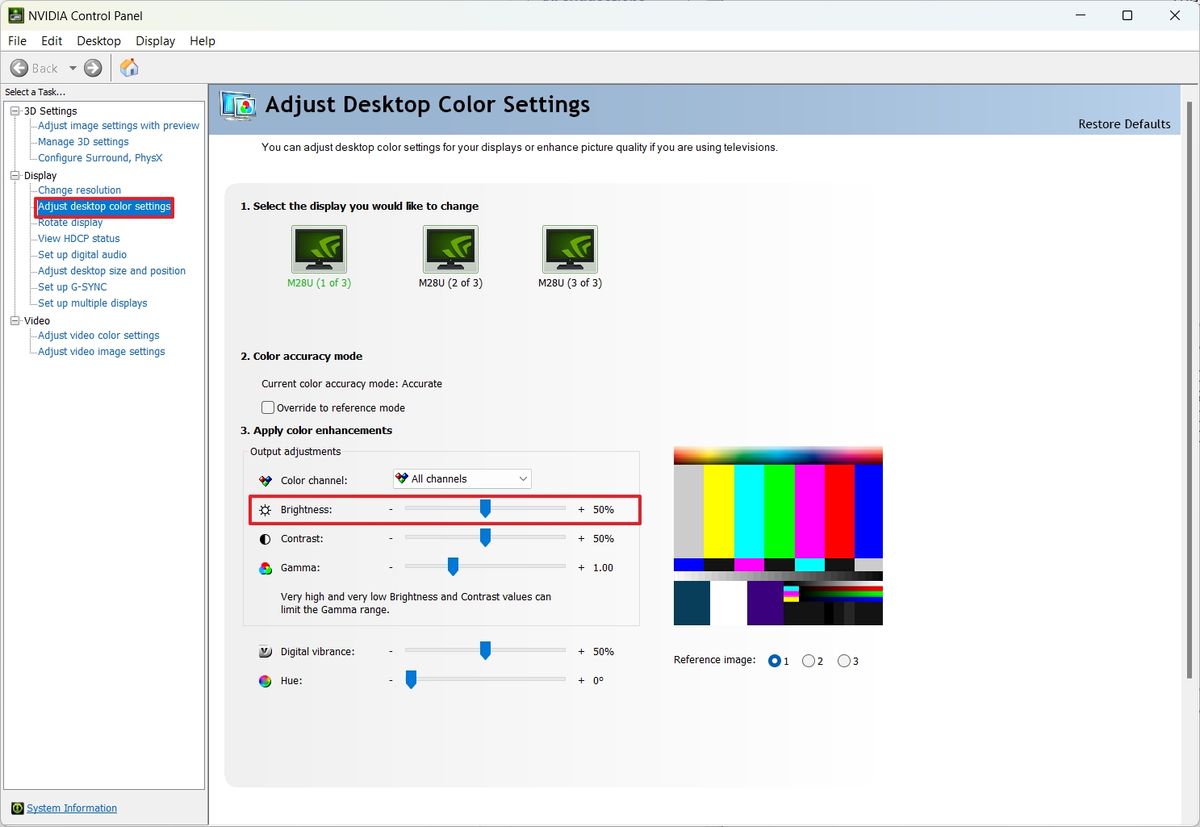The image size is (1200, 827).
Task: Open the Desktop menu
Action: [98, 41]
